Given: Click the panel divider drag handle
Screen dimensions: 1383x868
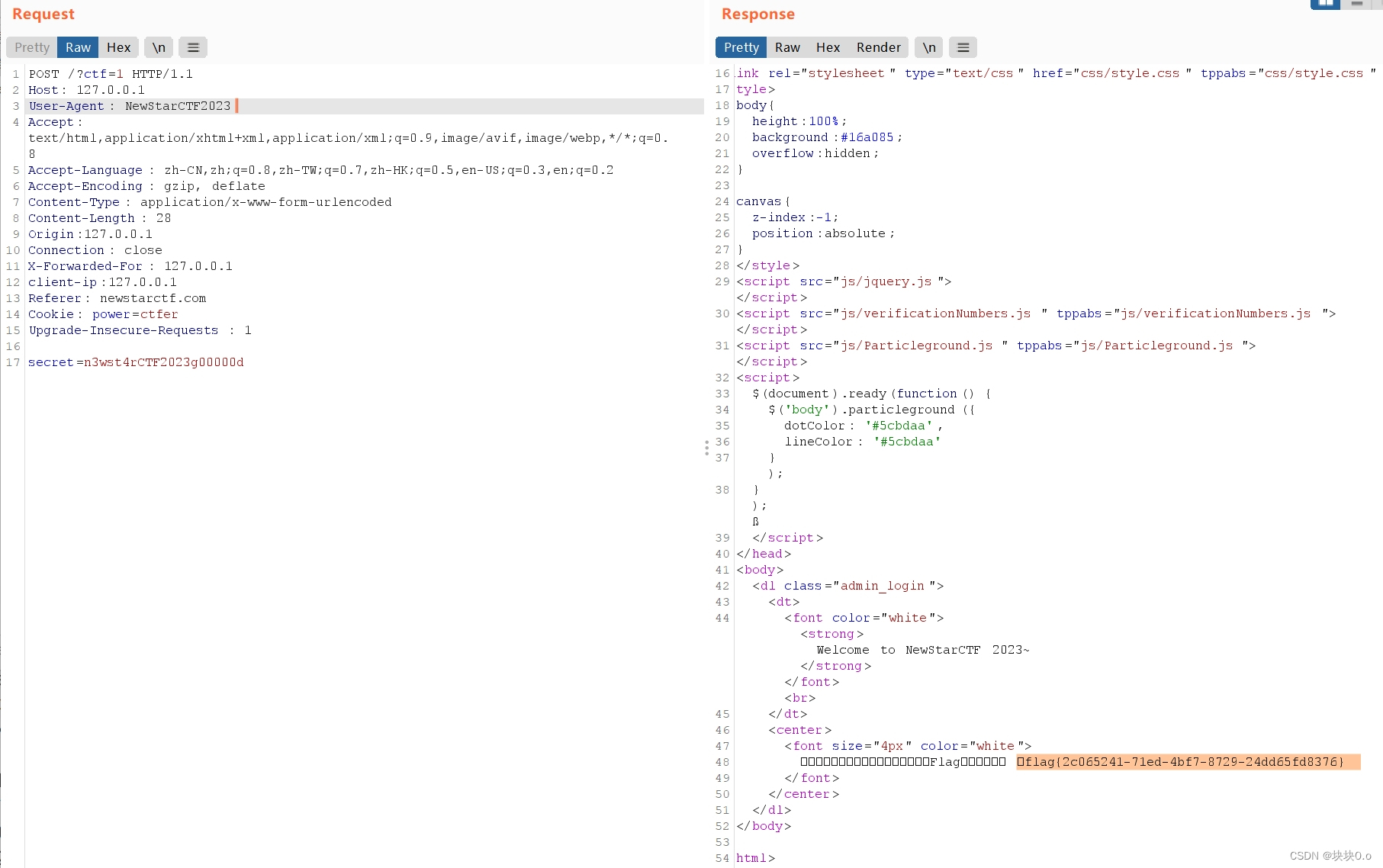Looking at the screenshot, I should pyautogui.click(x=706, y=448).
